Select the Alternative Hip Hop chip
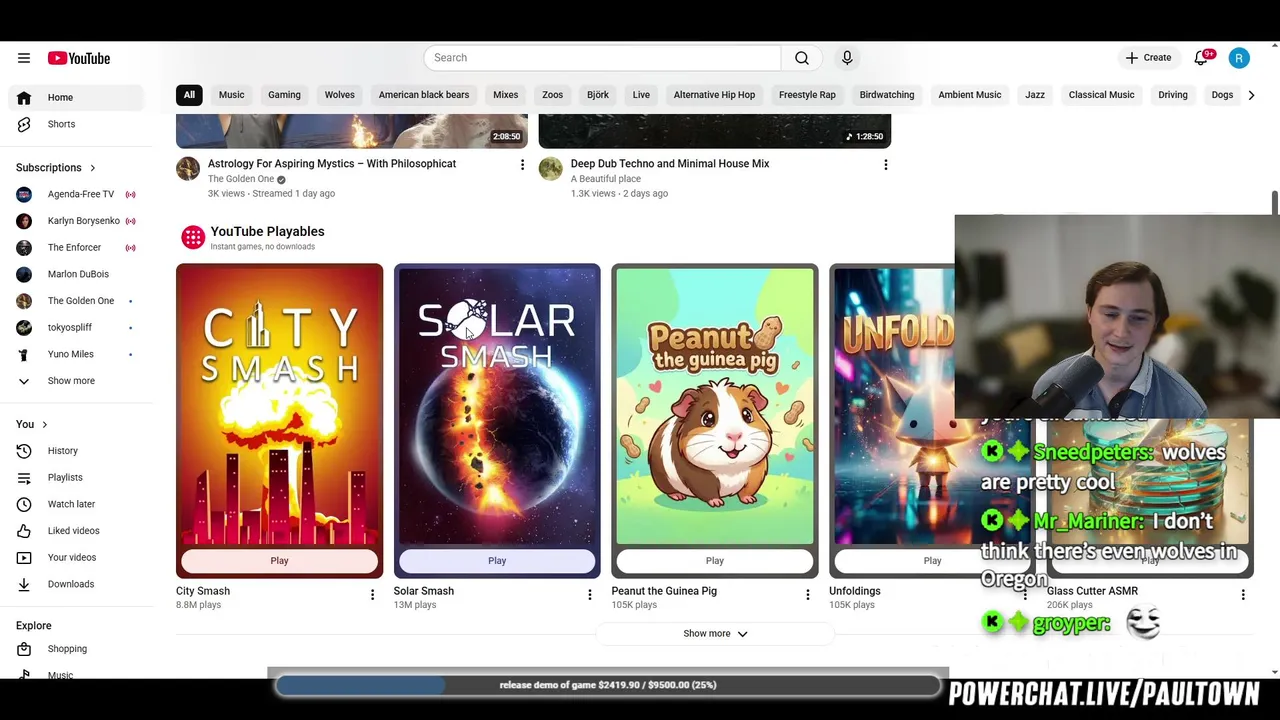The height and width of the screenshot is (720, 1280). (714, 95)
